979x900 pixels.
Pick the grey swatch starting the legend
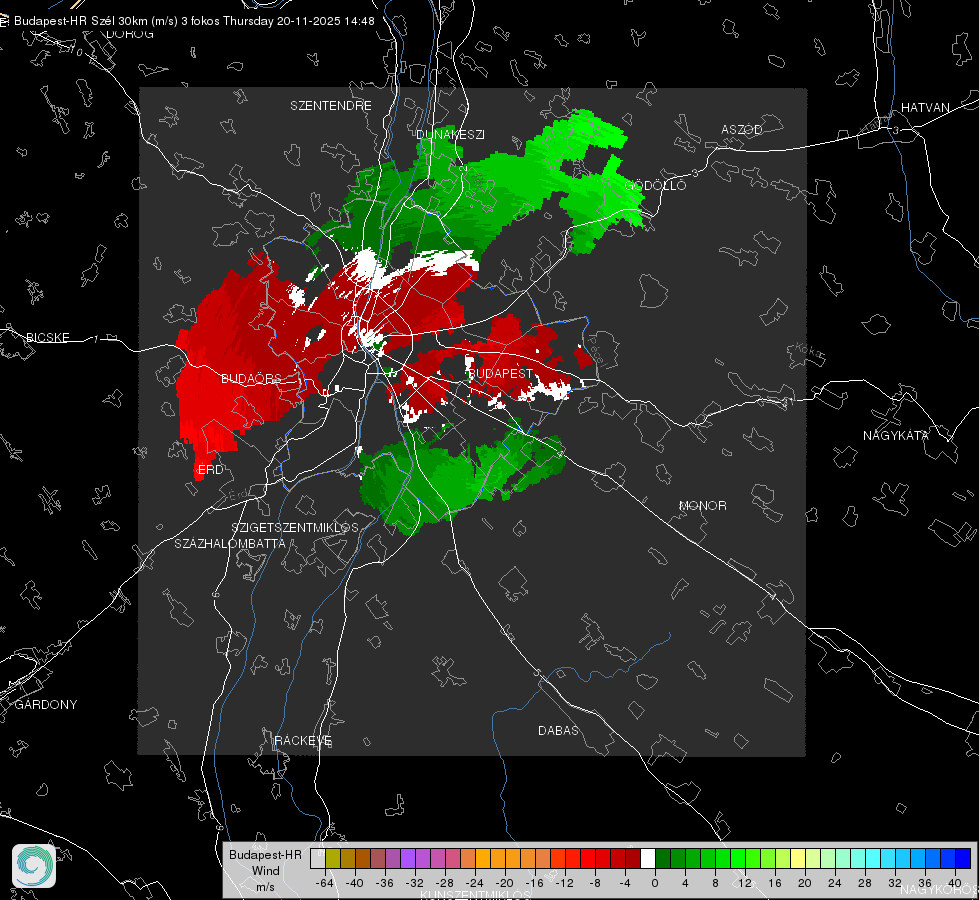[x=317, y=858]
